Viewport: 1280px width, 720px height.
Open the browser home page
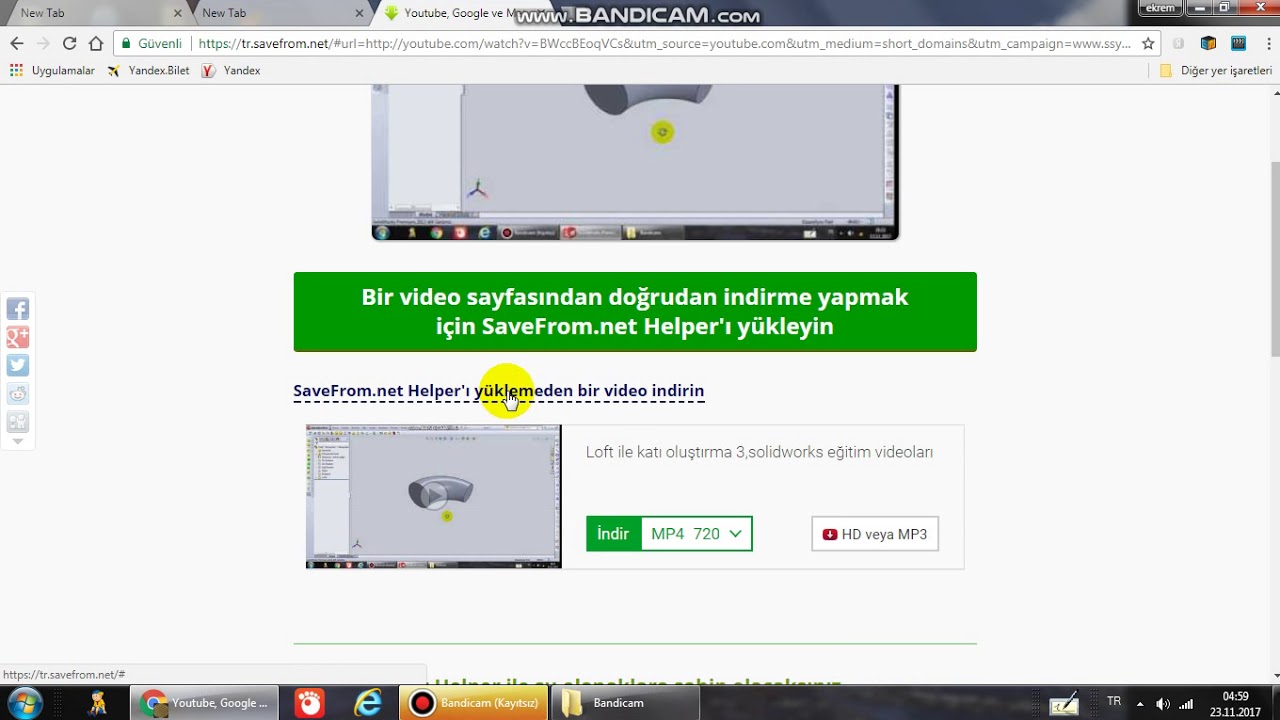coord(96,43)
